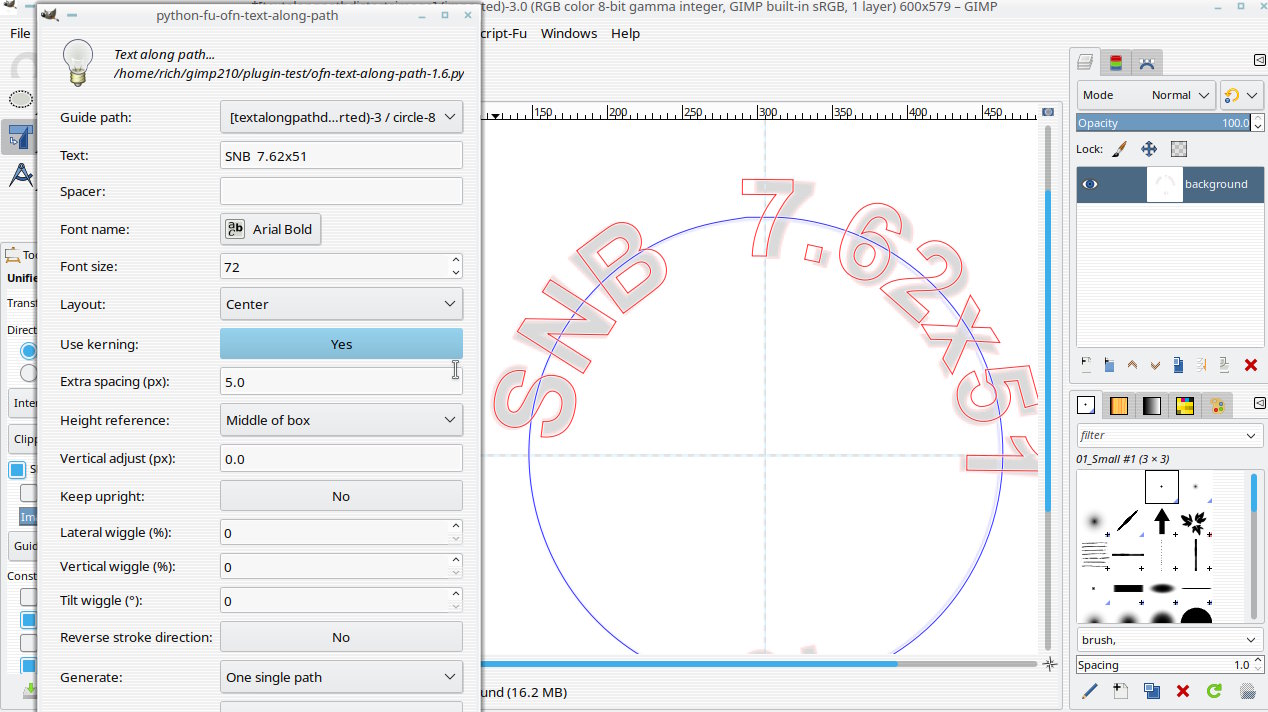This screenshot has height=712, width=1268.
Task: Select the upward arrow brush
Action: pos(1162,521)
